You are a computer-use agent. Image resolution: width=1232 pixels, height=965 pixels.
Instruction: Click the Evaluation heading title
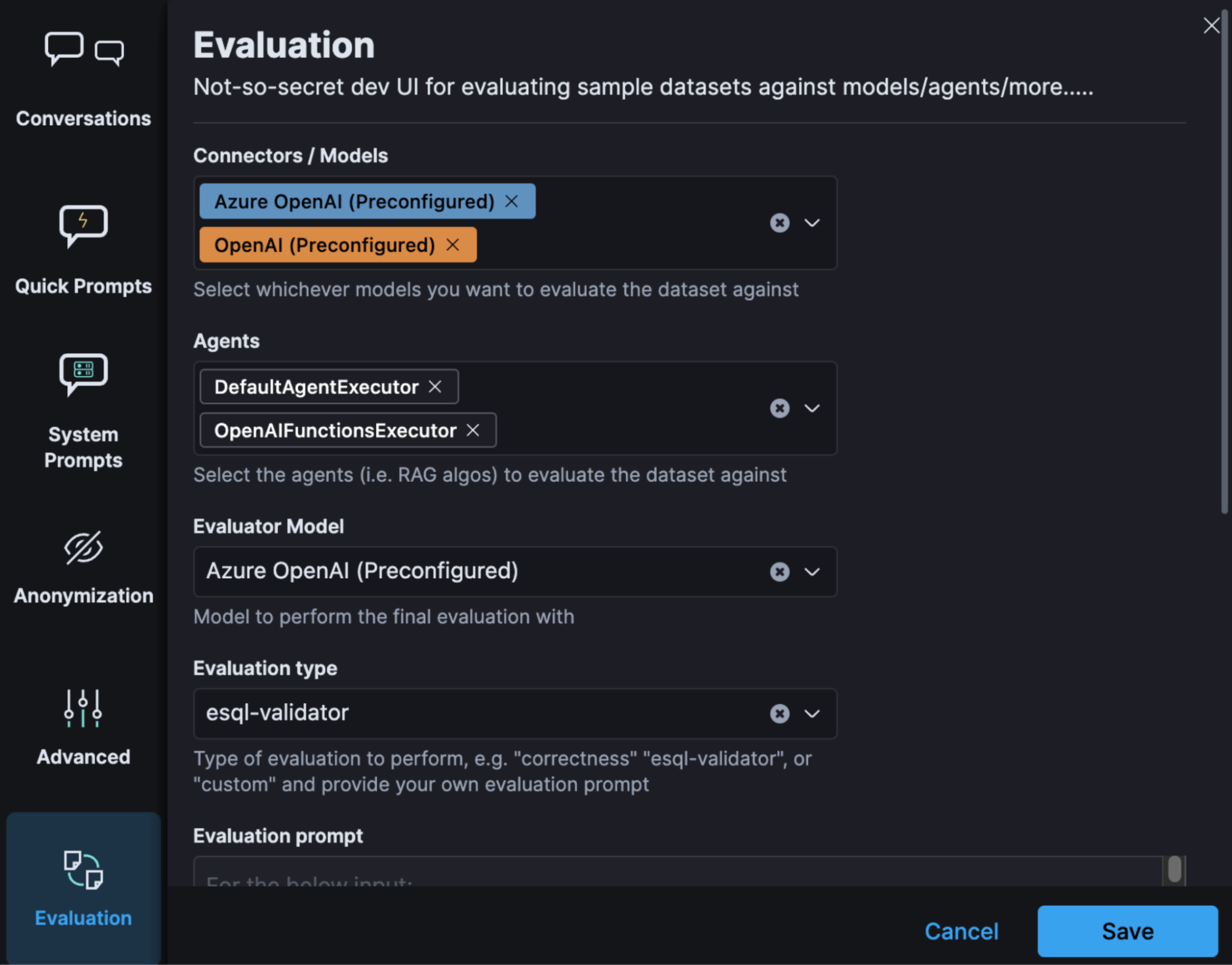(x=284, y=45)
